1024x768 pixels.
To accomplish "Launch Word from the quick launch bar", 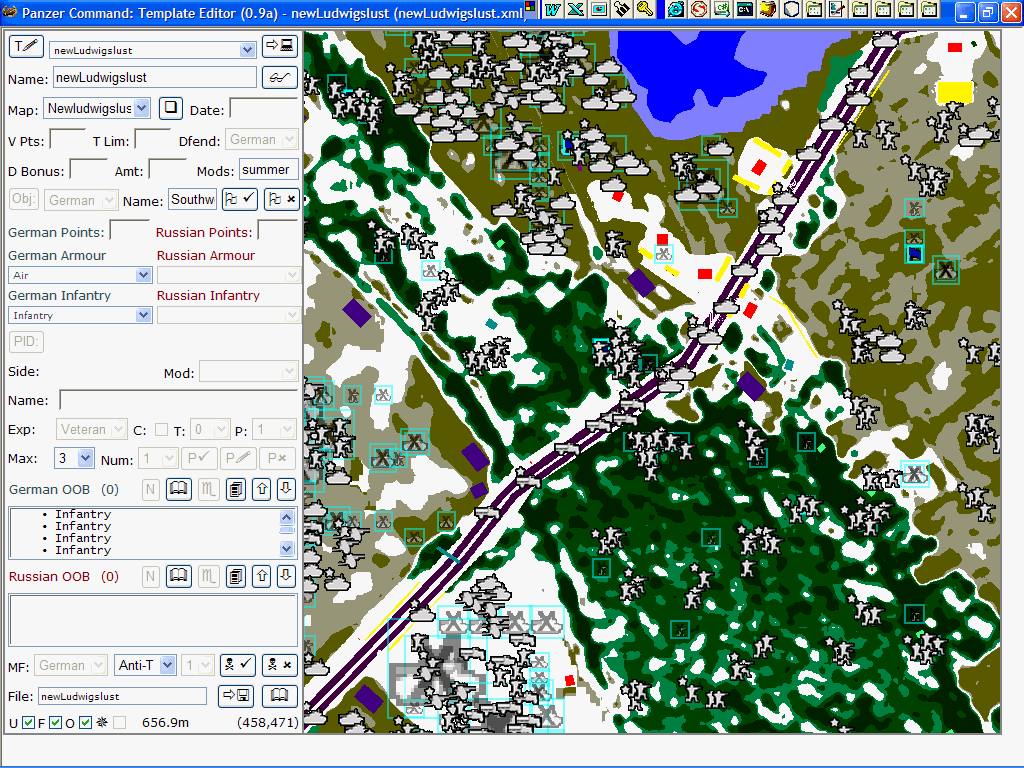I will (x=552, y=9).
